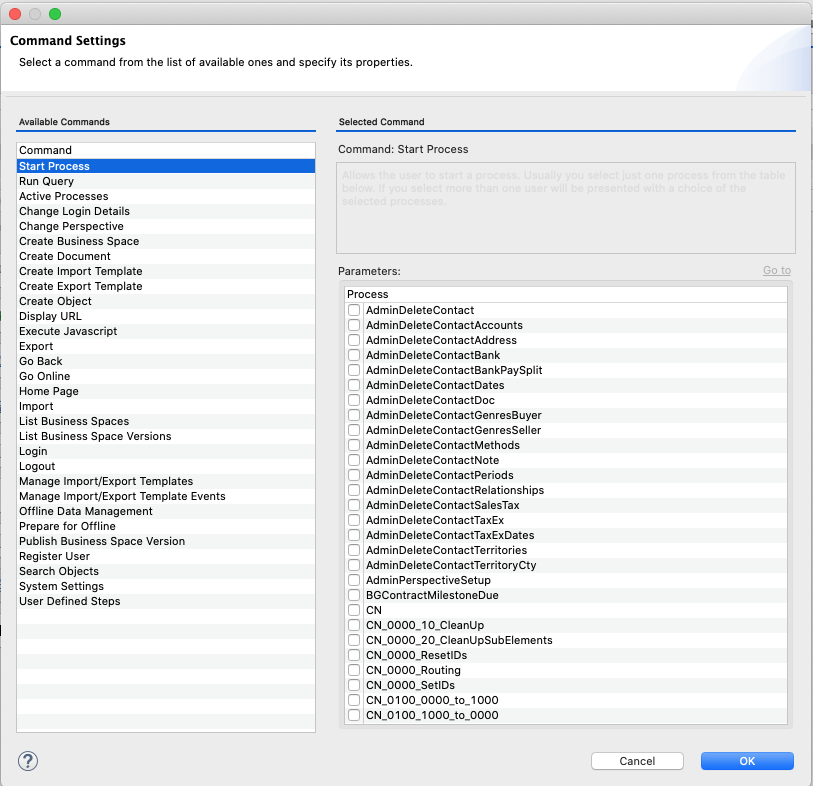Select the CN_0000_Routing checkbox
813x786 pixels.
(x=354, y=670)
